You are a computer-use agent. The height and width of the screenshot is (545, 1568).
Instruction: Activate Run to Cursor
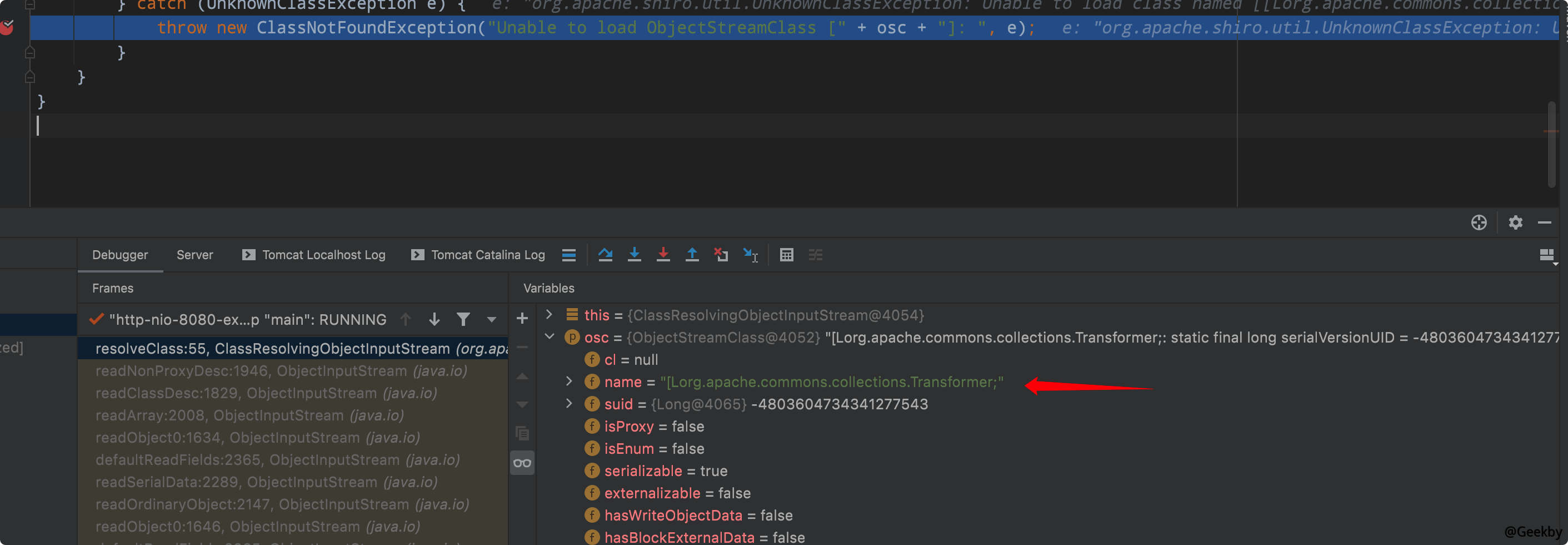751,255
